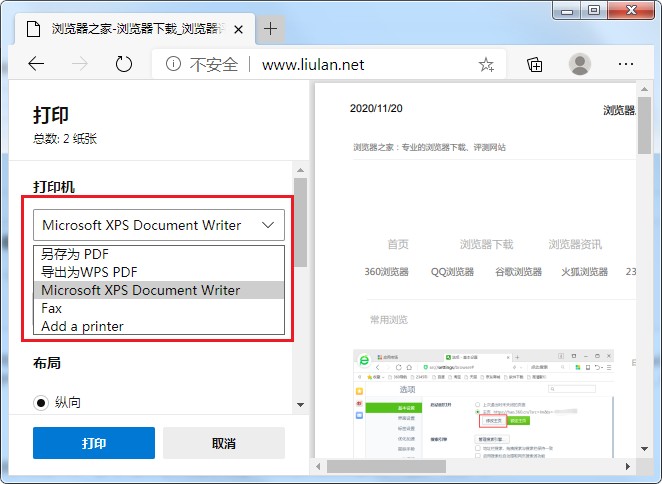The height and width of the screenshot is (484, 662).
Task: Select Microsoft XPS Document Writer list entry
Action: coord(159,290)
